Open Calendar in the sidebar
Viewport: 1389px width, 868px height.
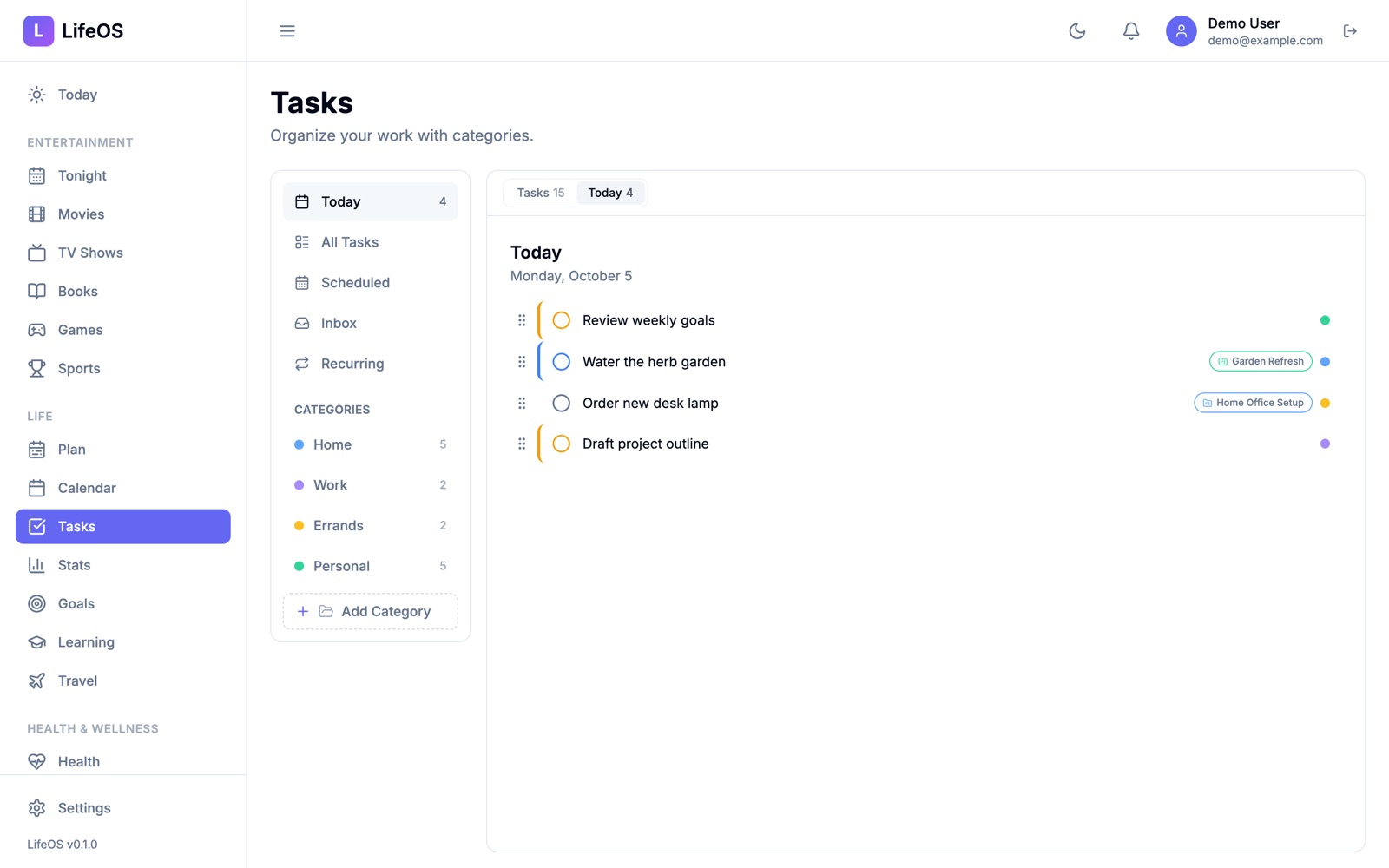[x=123, y=488]
